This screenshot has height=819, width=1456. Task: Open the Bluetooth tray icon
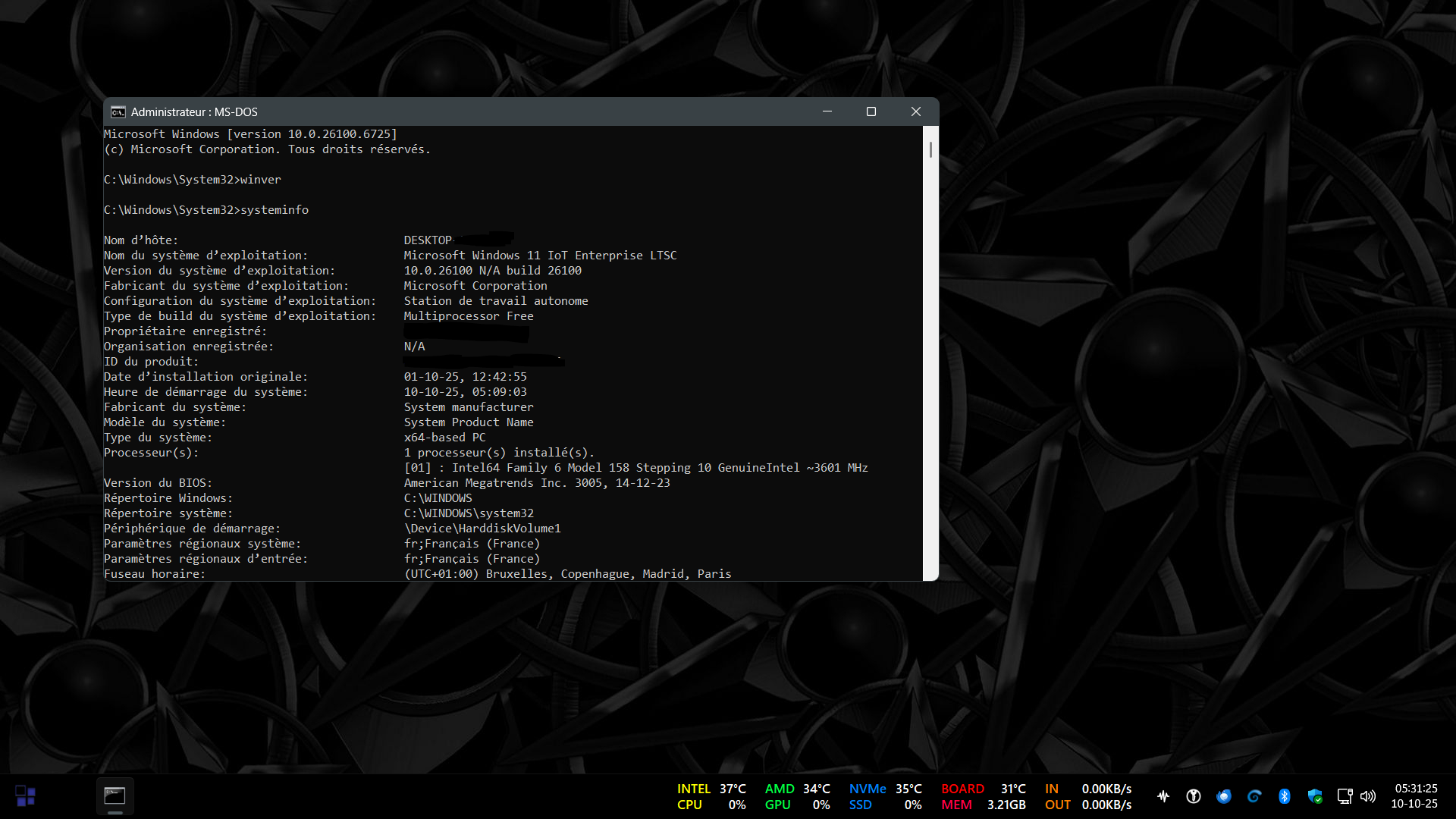[x=1284, y=796]
